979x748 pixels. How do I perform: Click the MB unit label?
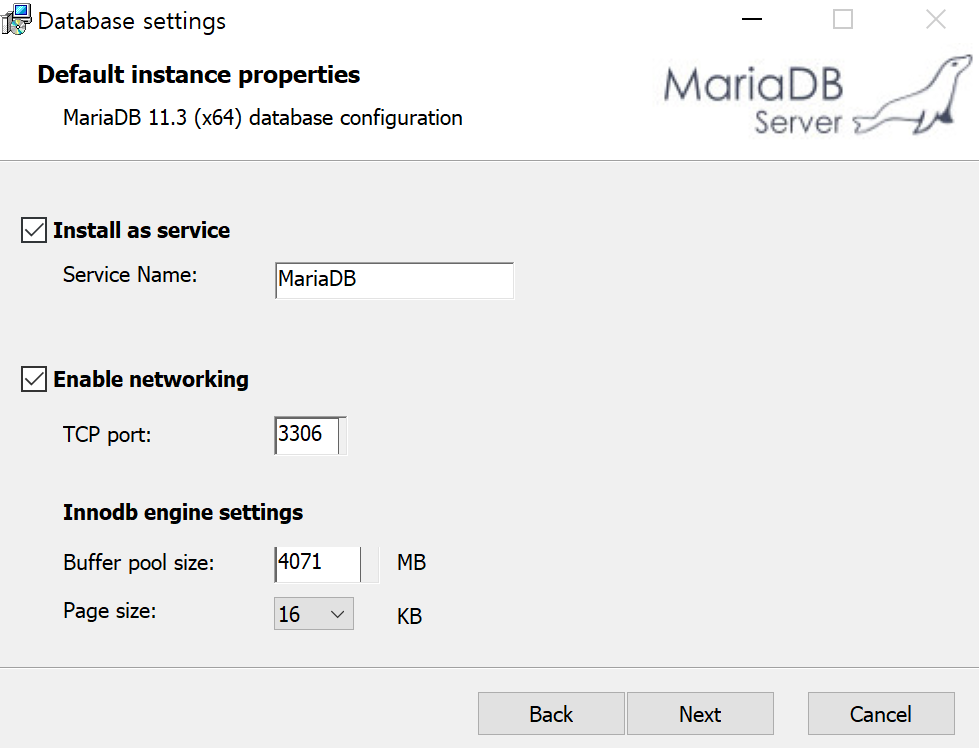click(411, 563)
